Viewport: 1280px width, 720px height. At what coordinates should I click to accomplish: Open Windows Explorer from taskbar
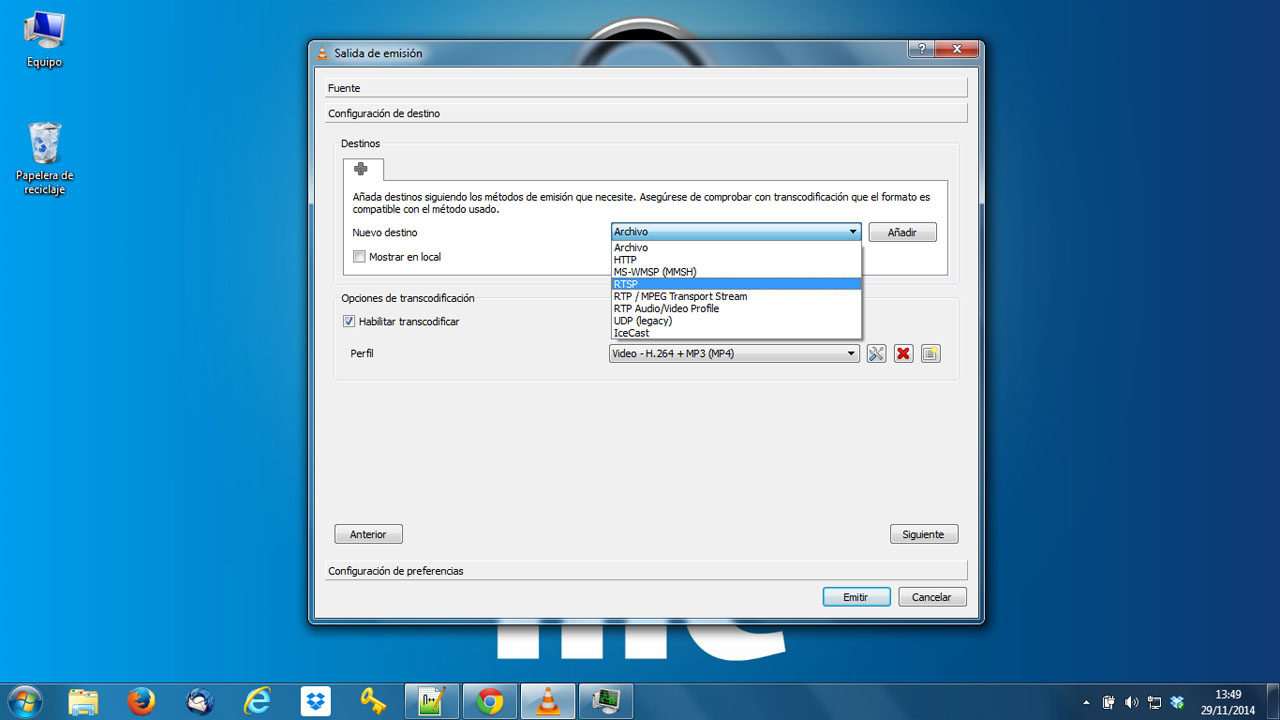(x=84, y=702)
